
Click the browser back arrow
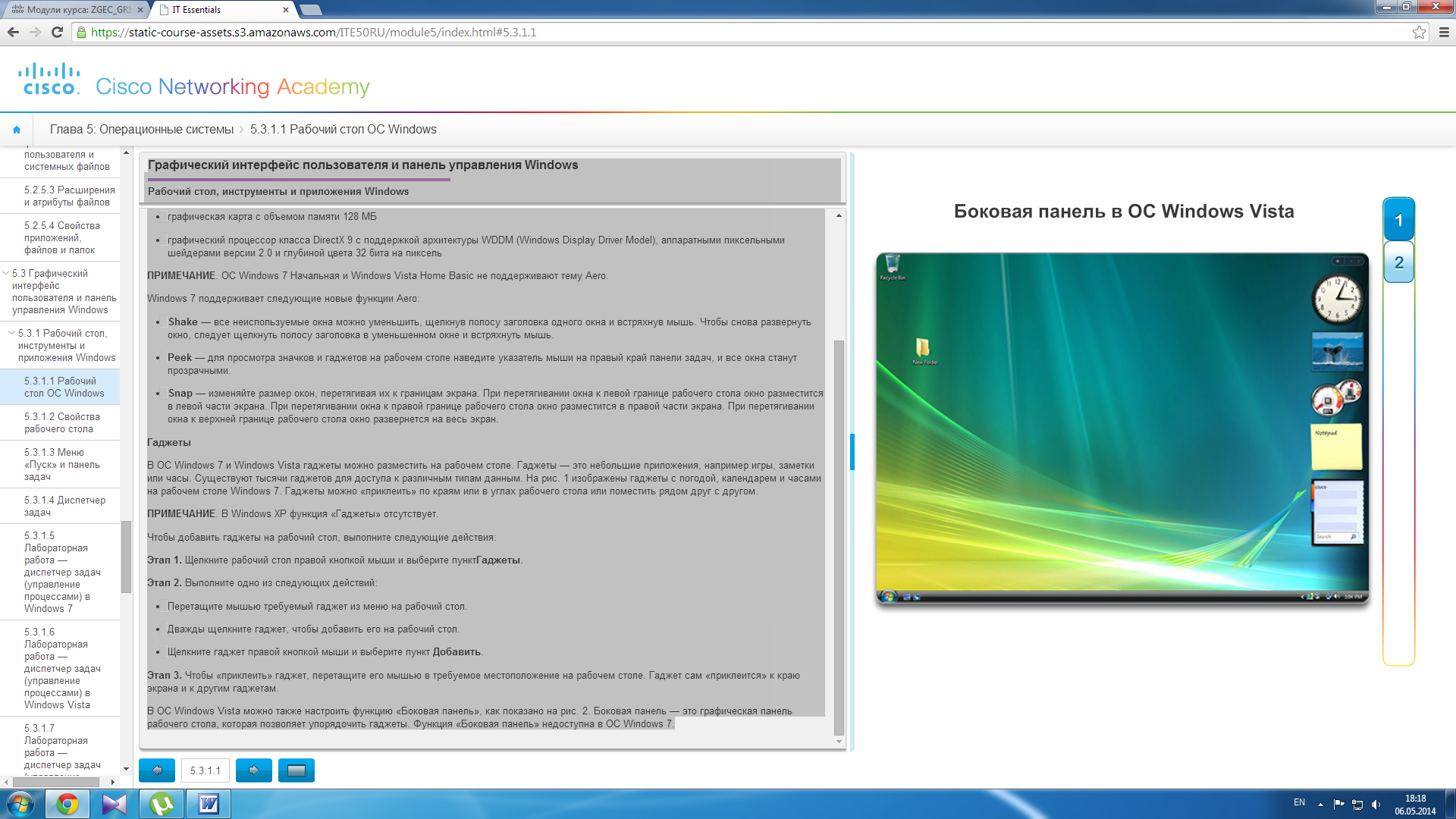point(13,32)
